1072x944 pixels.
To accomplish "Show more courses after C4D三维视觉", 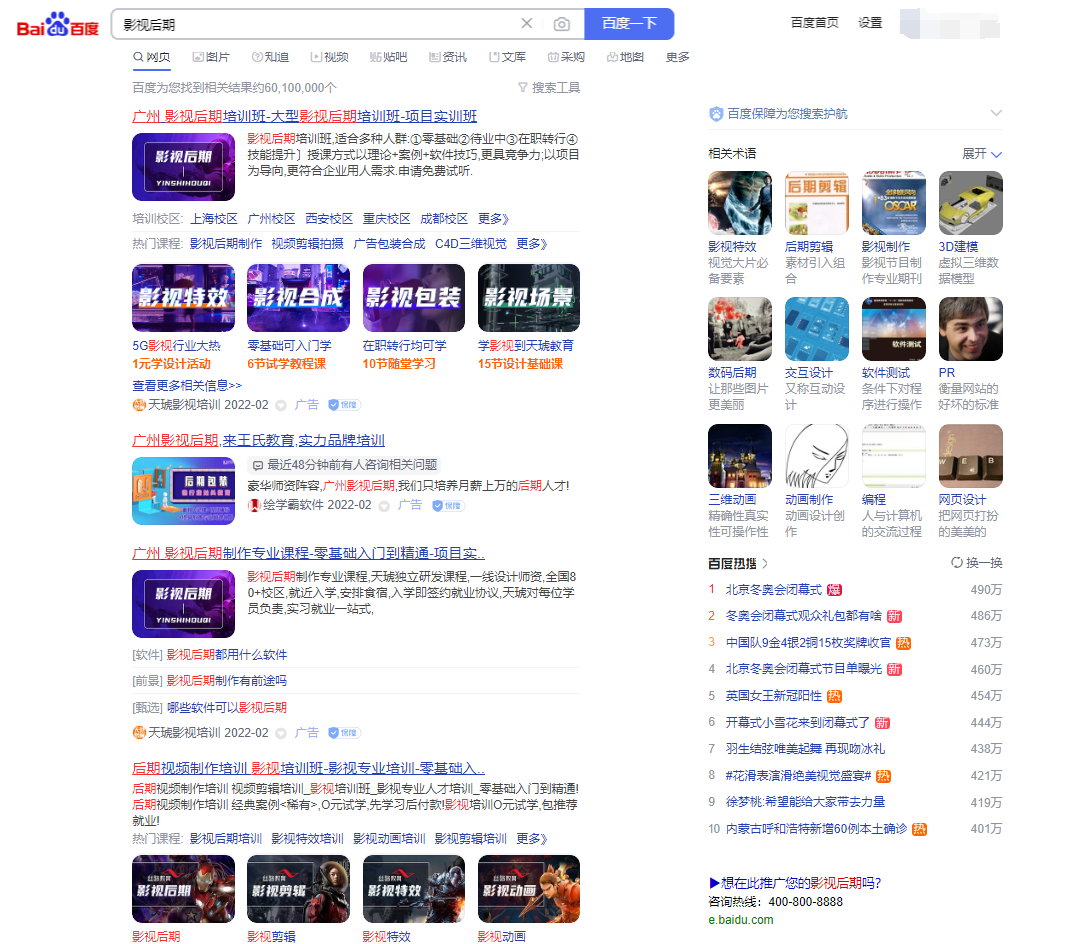I will click(x=532, y=244).
